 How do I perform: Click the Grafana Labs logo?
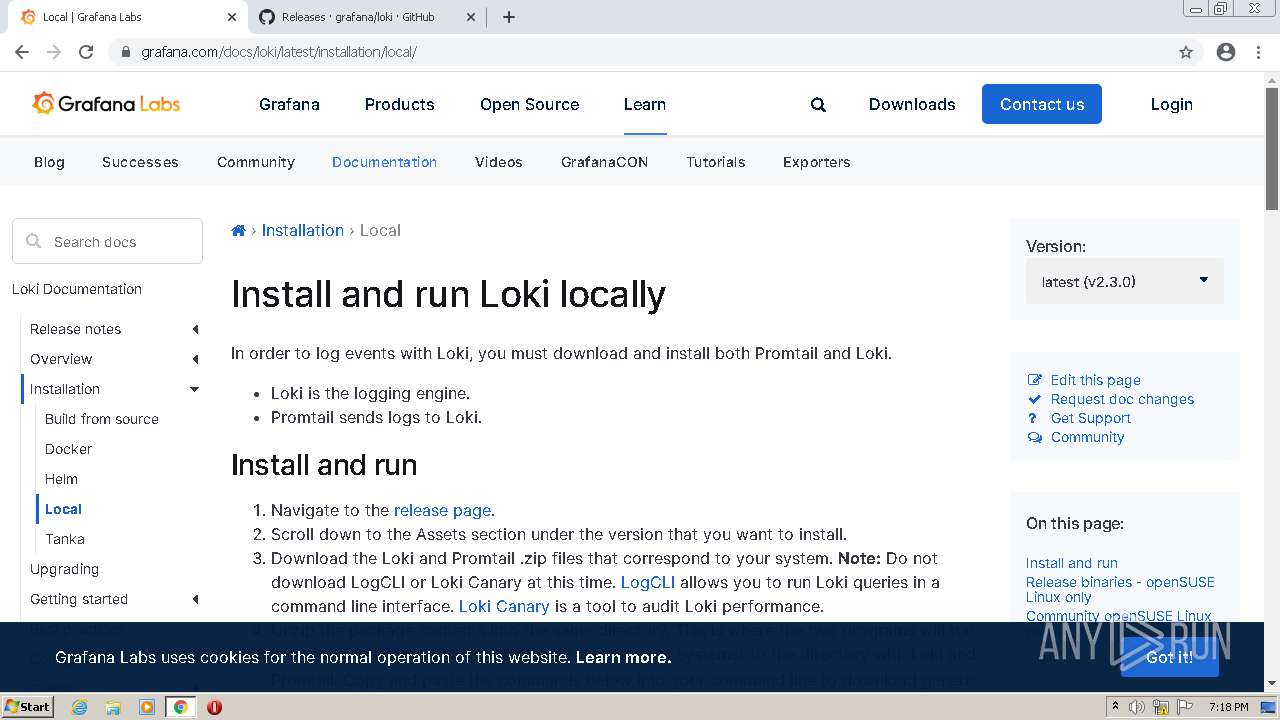click(106, 103)
